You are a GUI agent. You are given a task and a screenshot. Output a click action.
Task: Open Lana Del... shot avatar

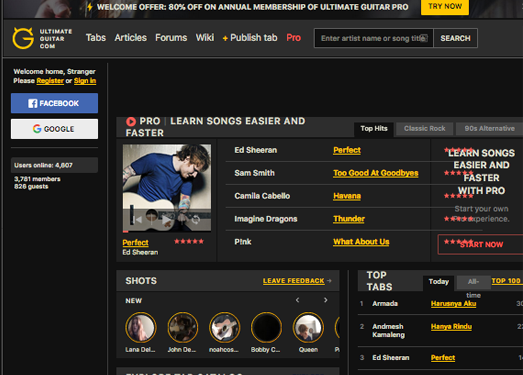(140, 328)
